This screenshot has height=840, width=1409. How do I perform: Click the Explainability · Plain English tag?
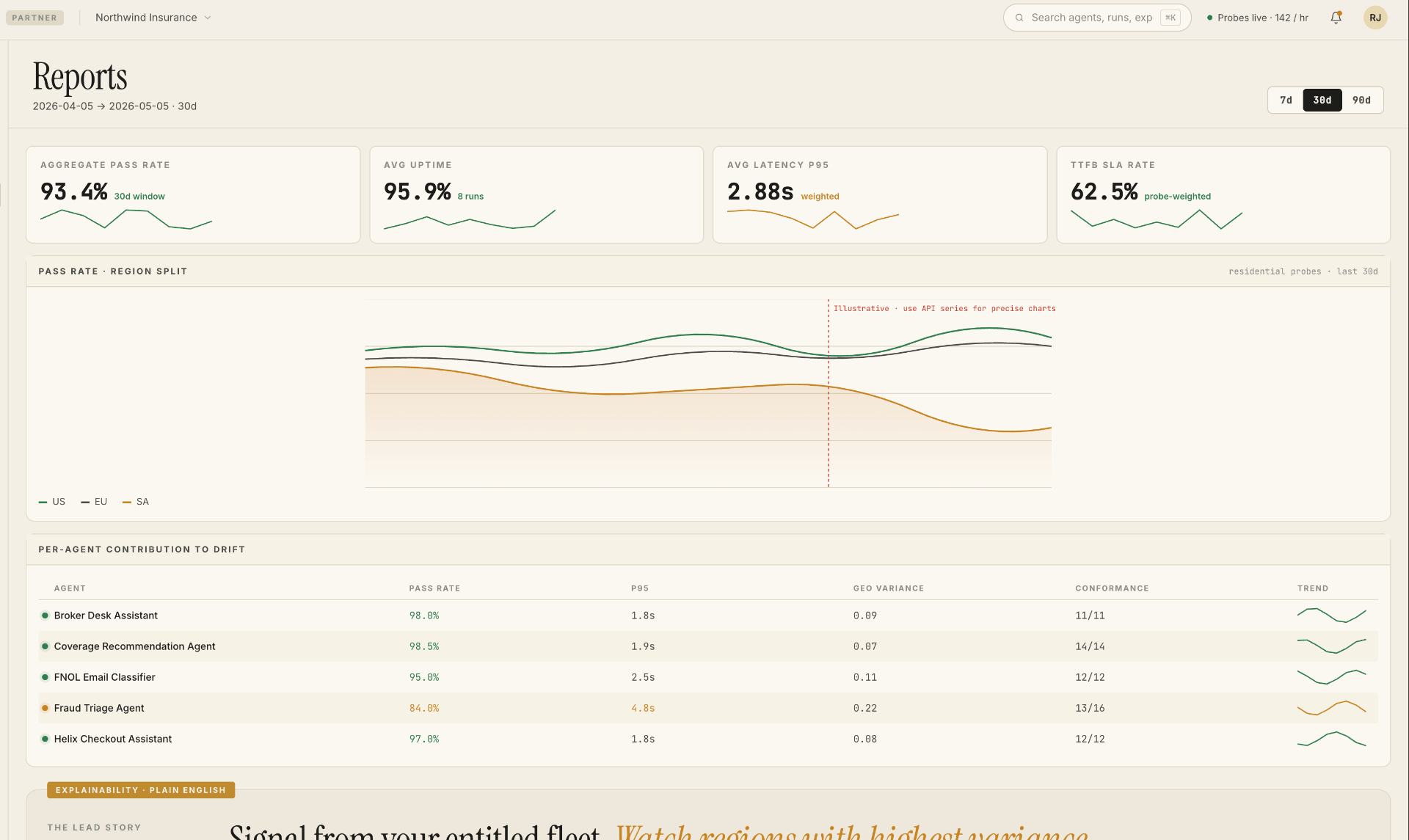point(141,790)
